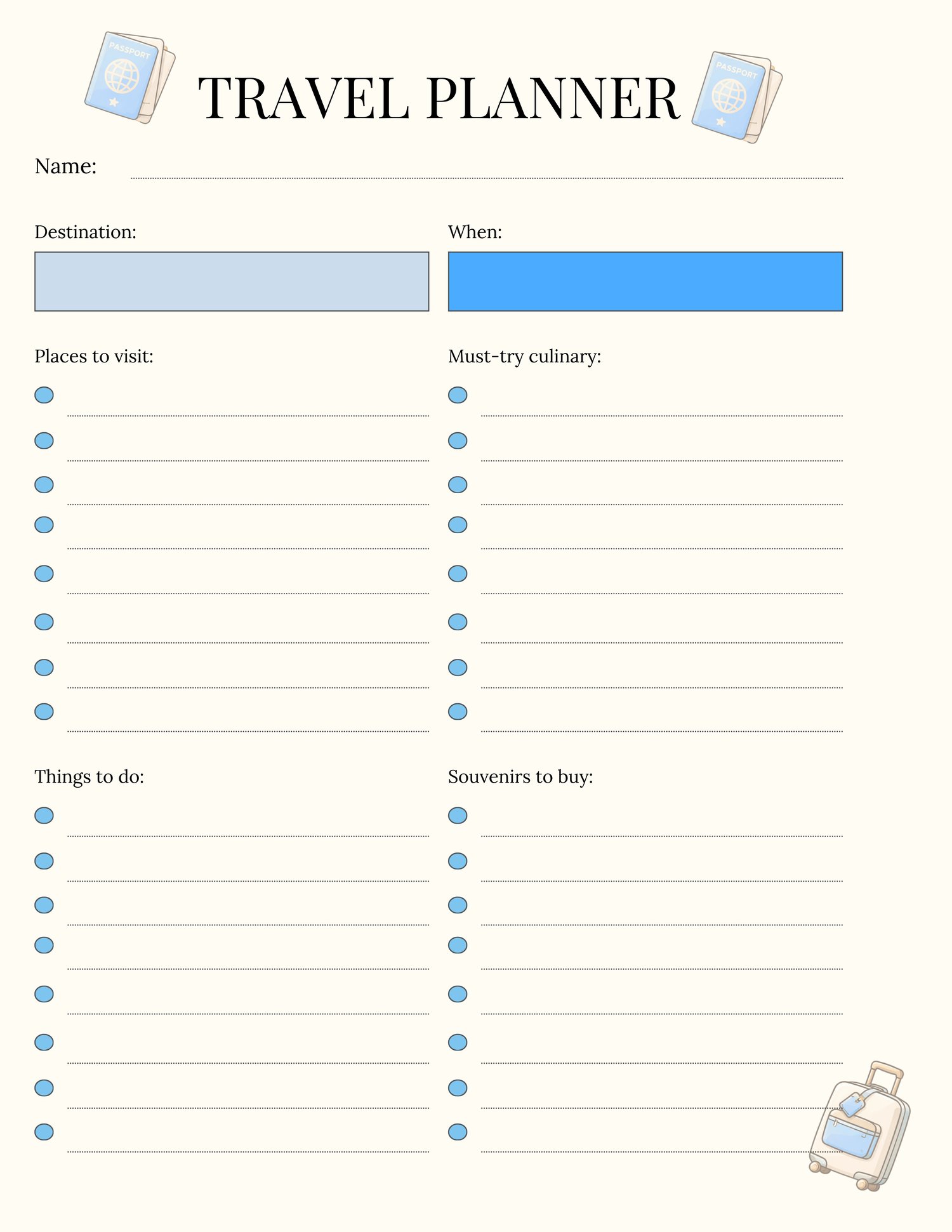Check the first Souvenirs to buy bullet

458,815
